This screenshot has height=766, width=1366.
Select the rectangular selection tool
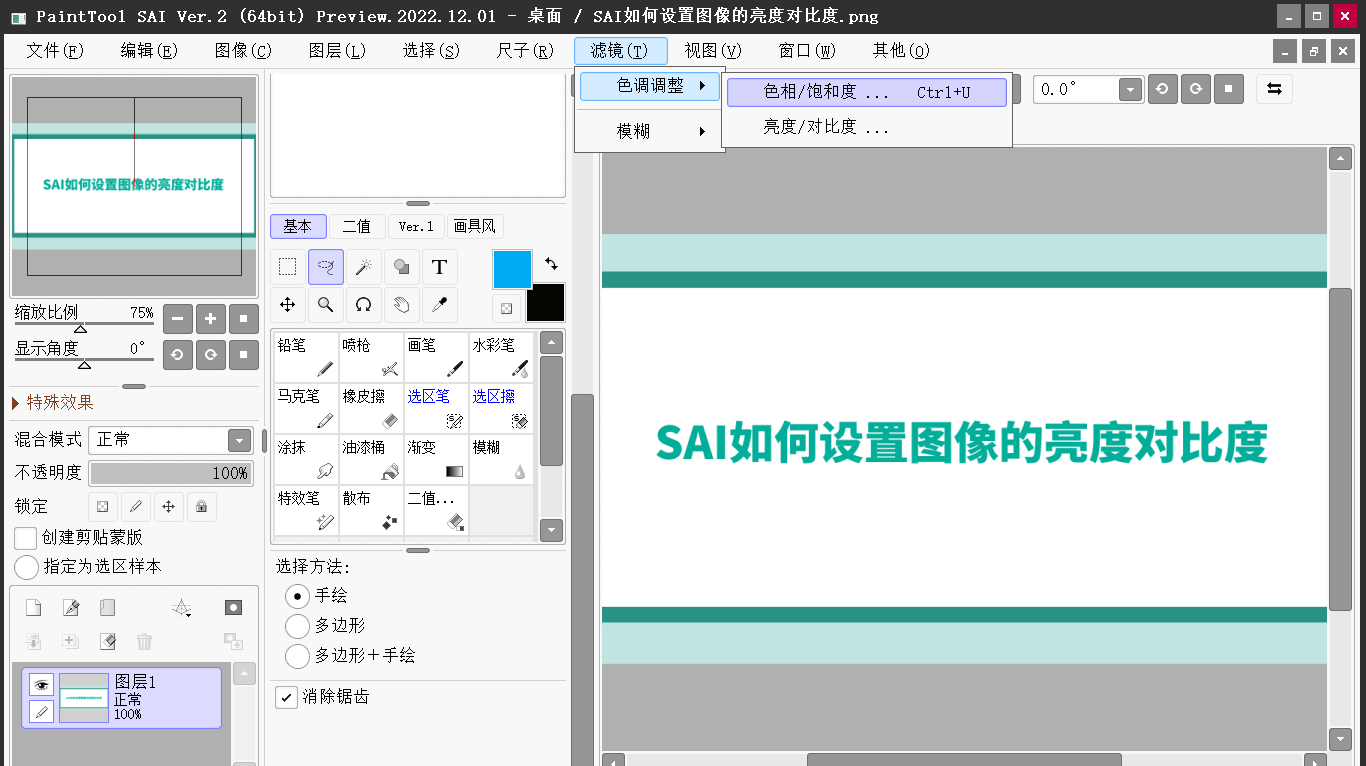[x=287, y=267]
